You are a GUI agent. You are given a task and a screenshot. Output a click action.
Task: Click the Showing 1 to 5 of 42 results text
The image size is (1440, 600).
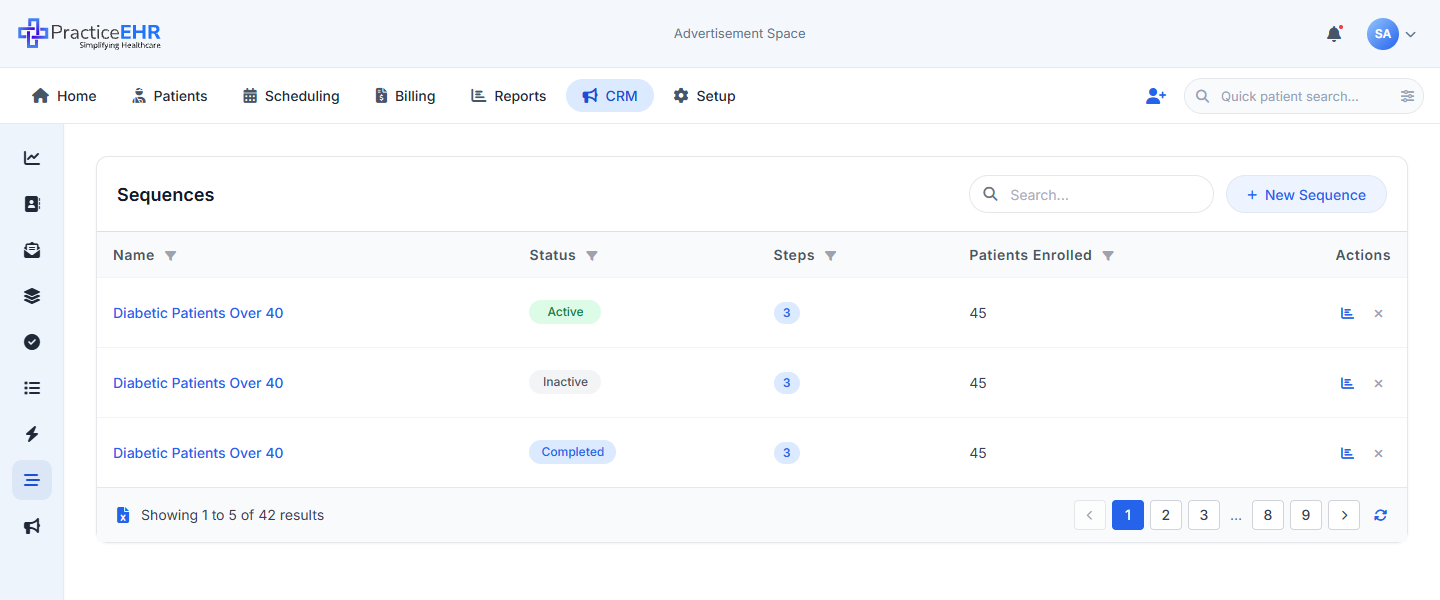point(233,515)
